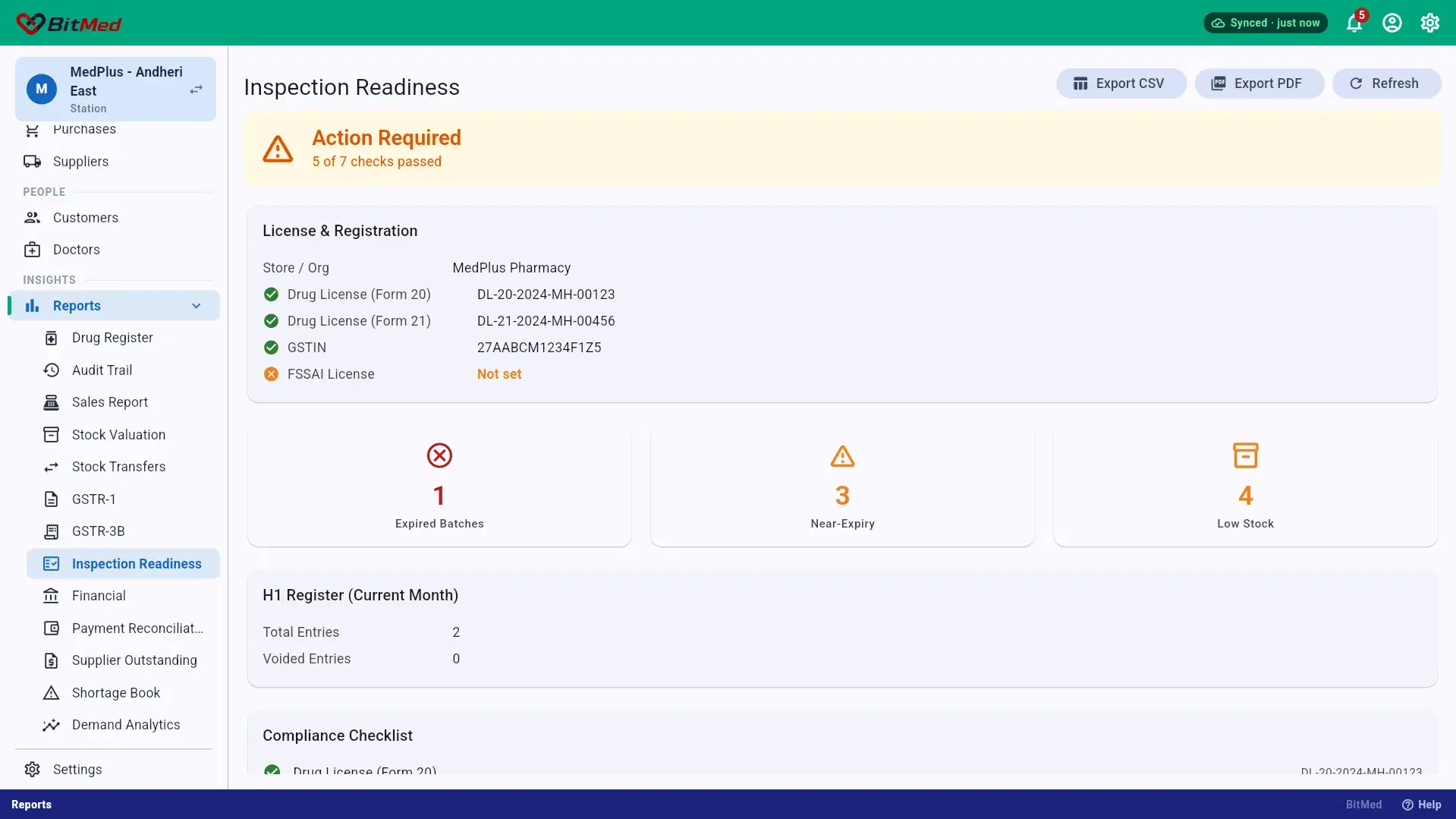Screen dimensions: 1456x819
Task: Go to the Customers page
Action: pyautogui.click(x=114, y=218)
